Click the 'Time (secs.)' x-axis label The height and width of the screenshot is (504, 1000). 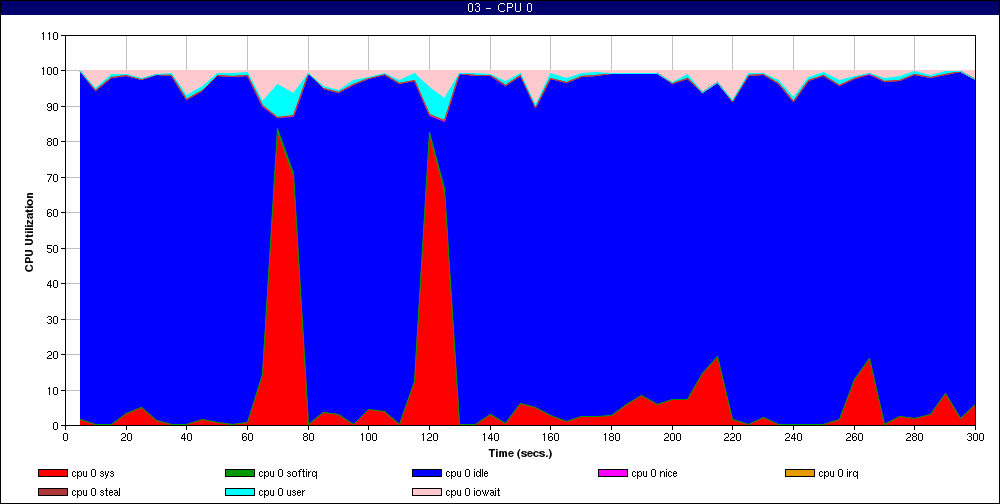pos(520,454)
